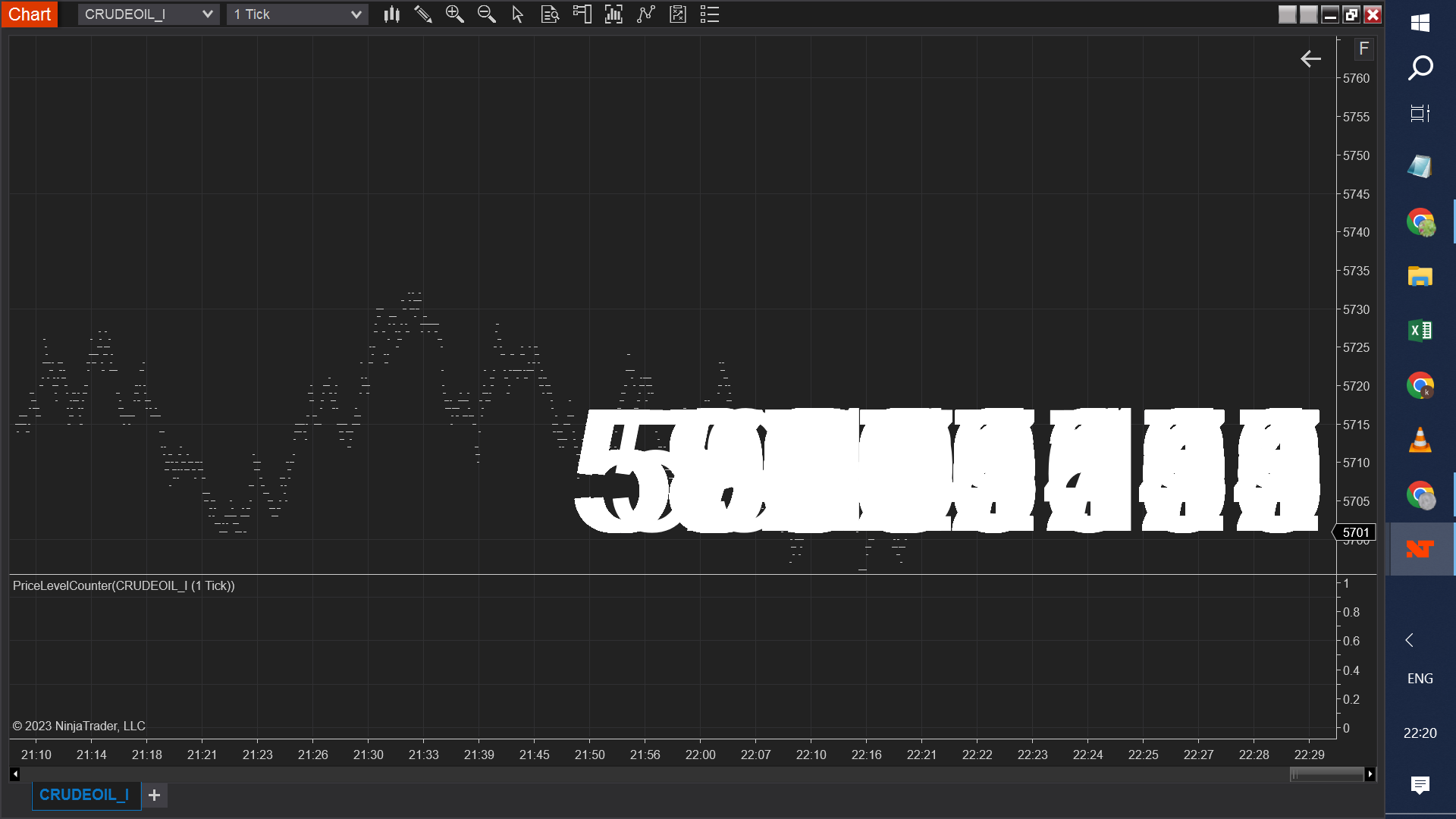Open the Indicators icon
The image size is (1456, 819).
coord(645,14)
